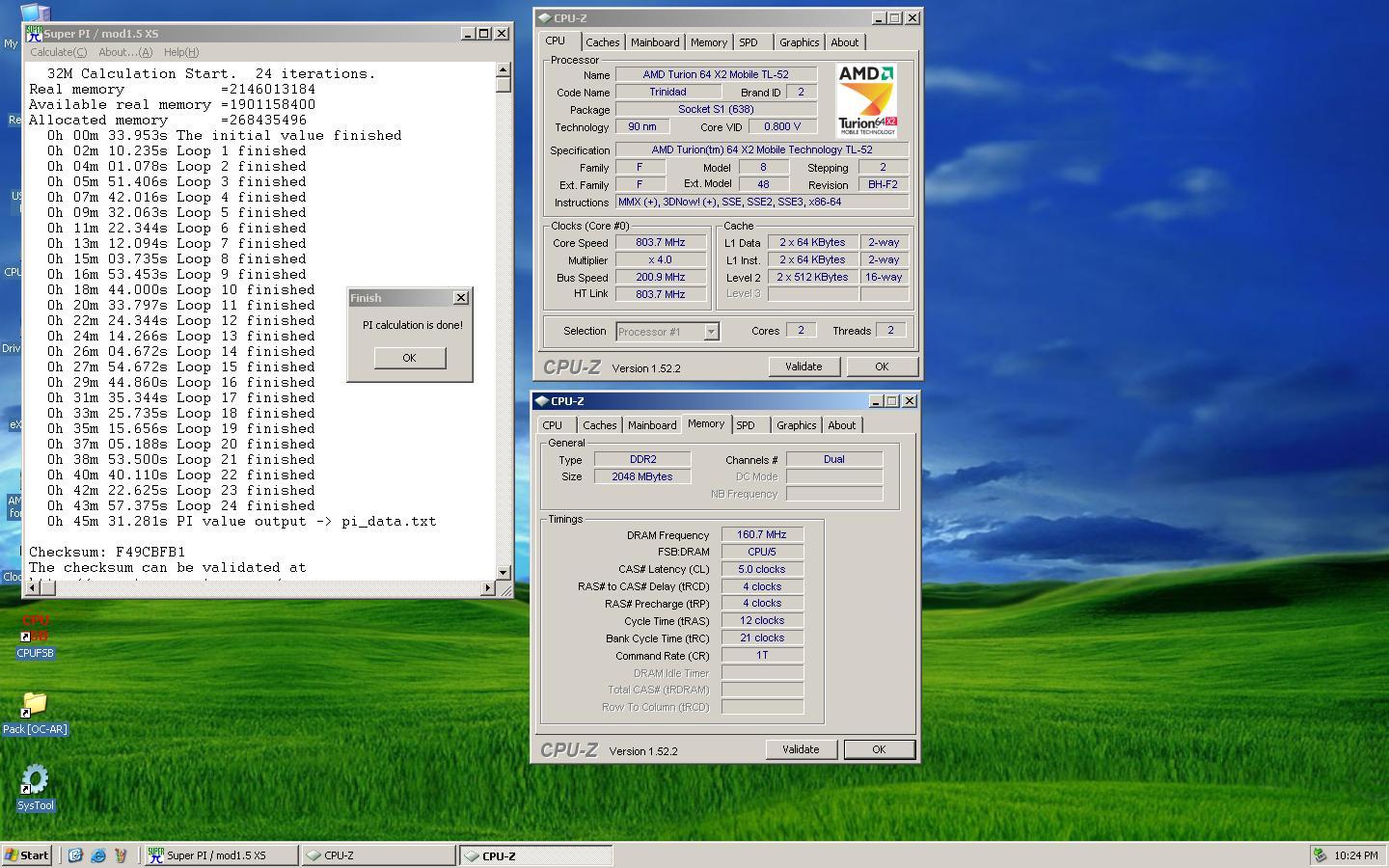Open the About menu in Super PI

tap(125, 52)
